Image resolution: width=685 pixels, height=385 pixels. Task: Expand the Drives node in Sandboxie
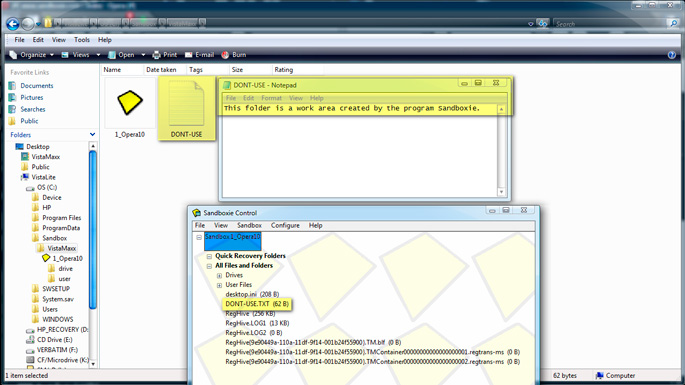219,276
